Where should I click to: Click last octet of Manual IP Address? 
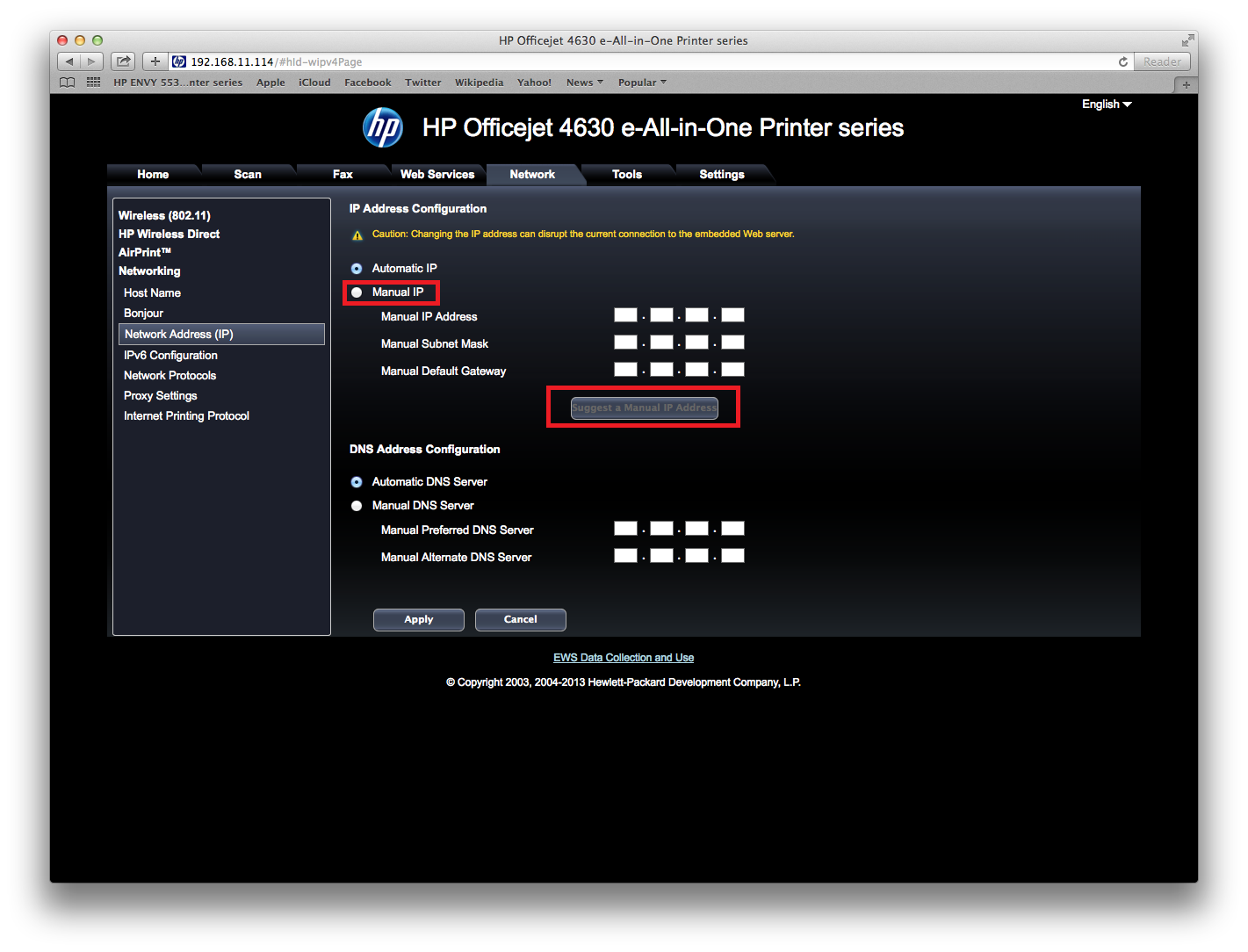(x=732, y=315)
